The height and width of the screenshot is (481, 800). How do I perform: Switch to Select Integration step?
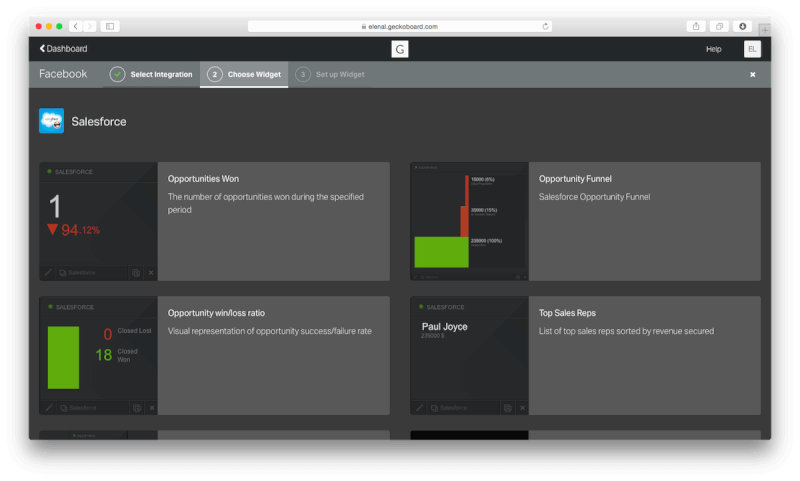click(151, 74)
